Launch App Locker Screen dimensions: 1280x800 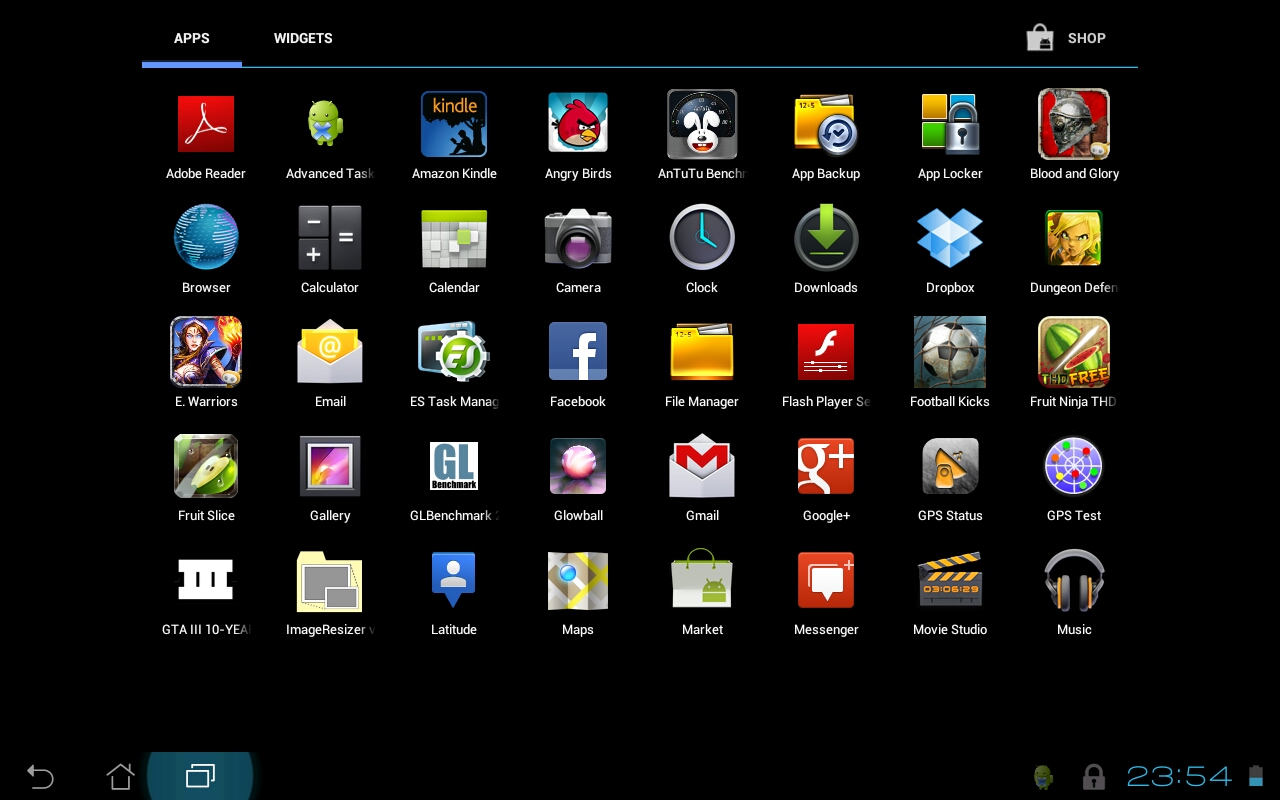point(950,124)
